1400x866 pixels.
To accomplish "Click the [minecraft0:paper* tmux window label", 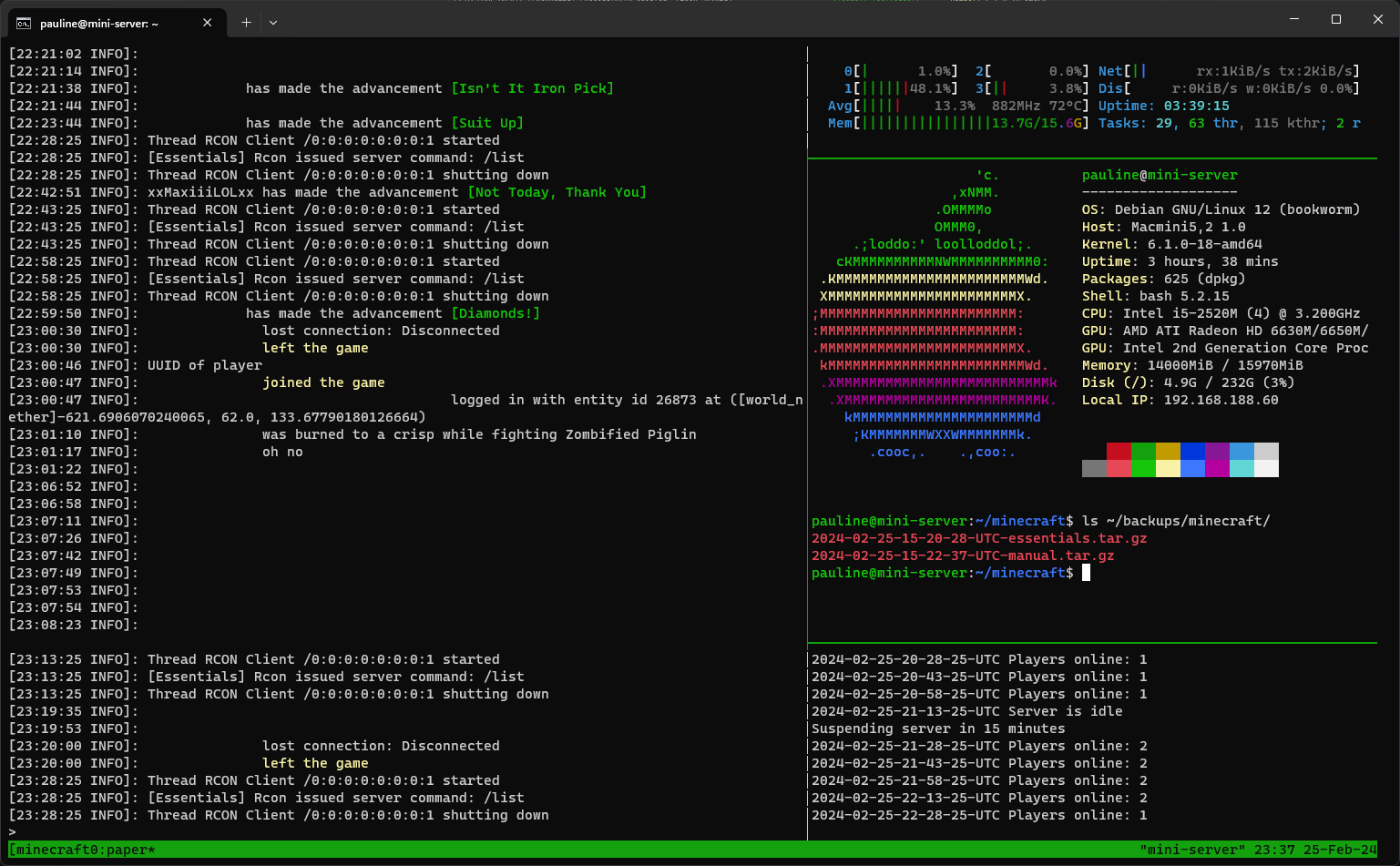I will coord(83,850).
